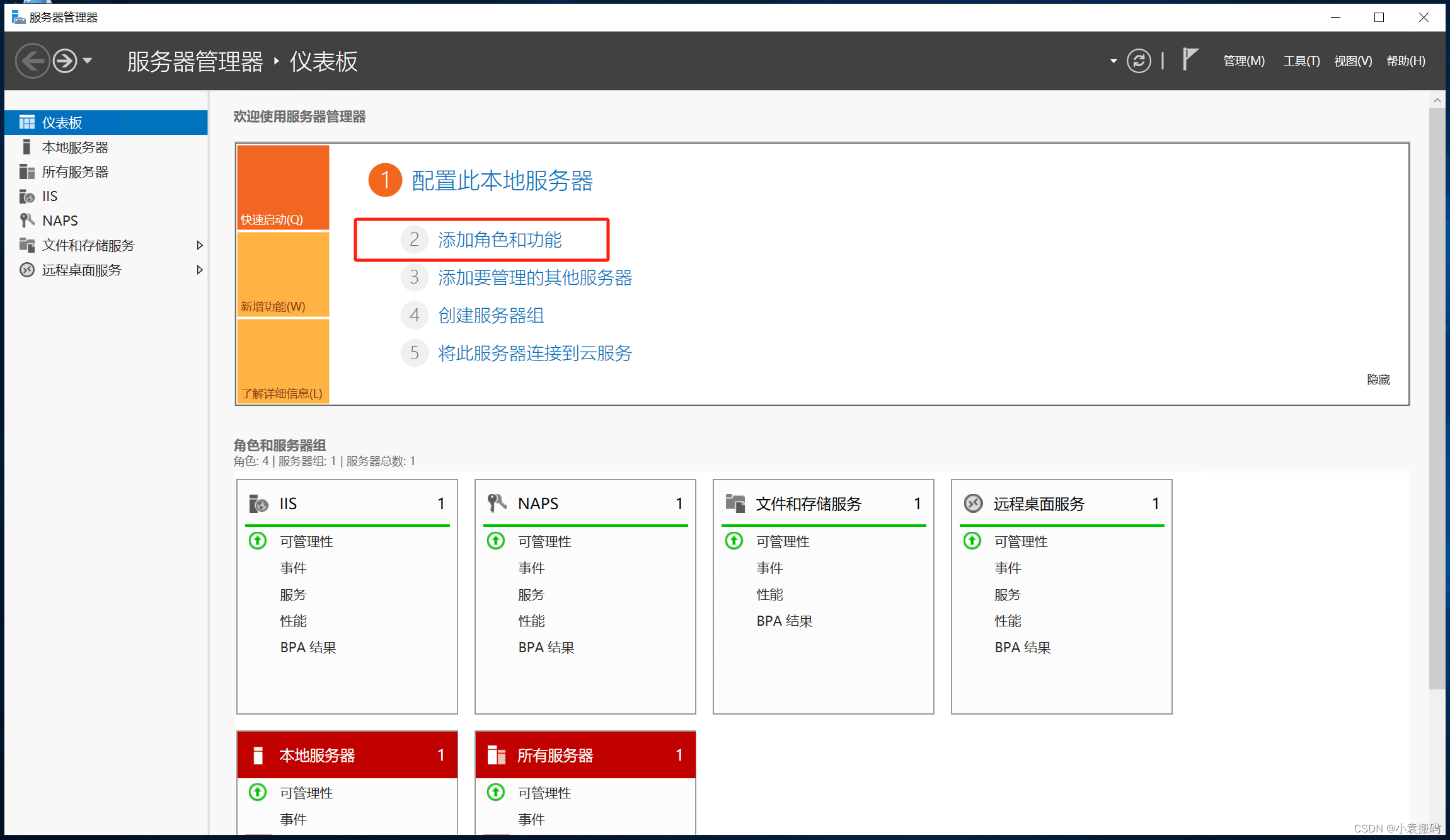Click 创建服务器组 link

[490, 315]
